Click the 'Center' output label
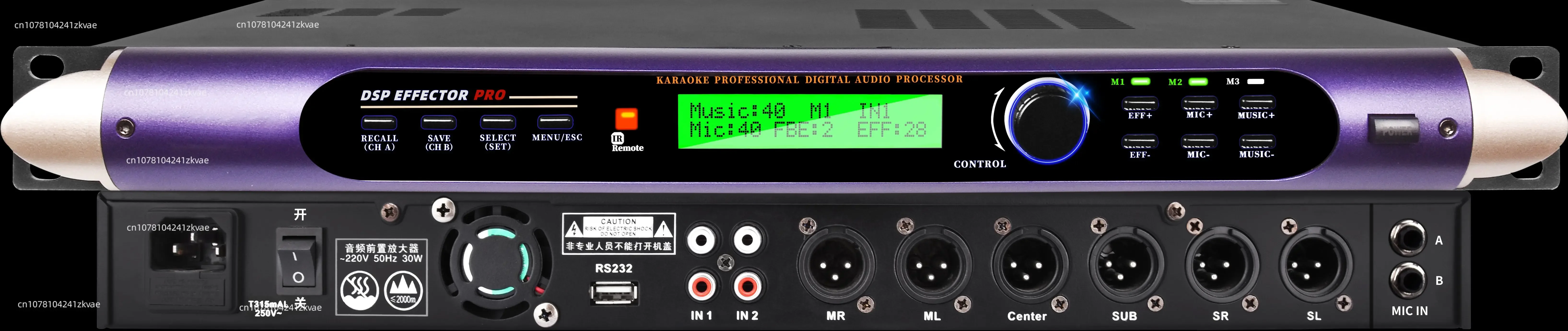Image resolution: width=1568 pixels, height=331 pixels. [1027, 316]
